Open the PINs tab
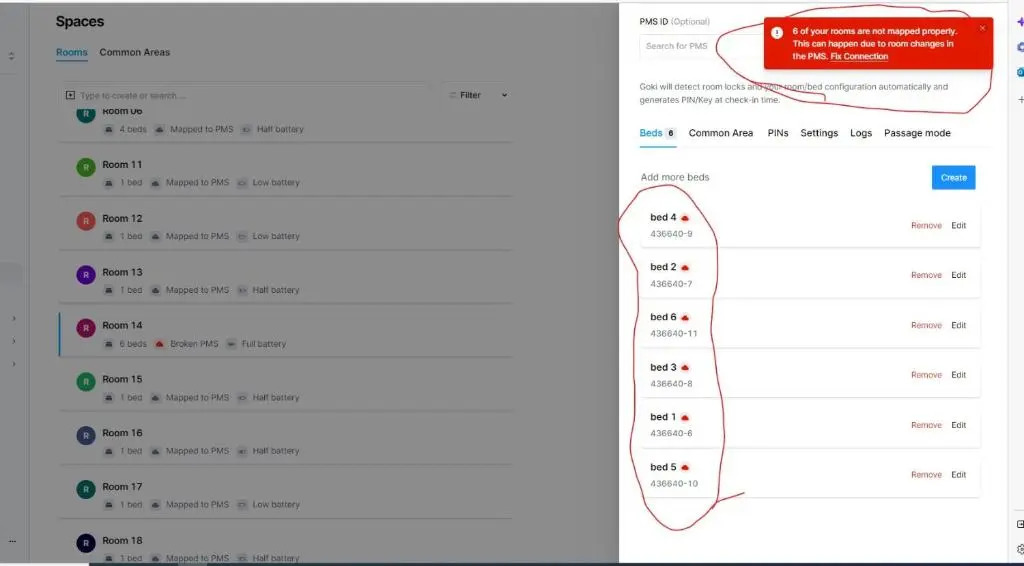1024x566 pixels. (778, 133)
